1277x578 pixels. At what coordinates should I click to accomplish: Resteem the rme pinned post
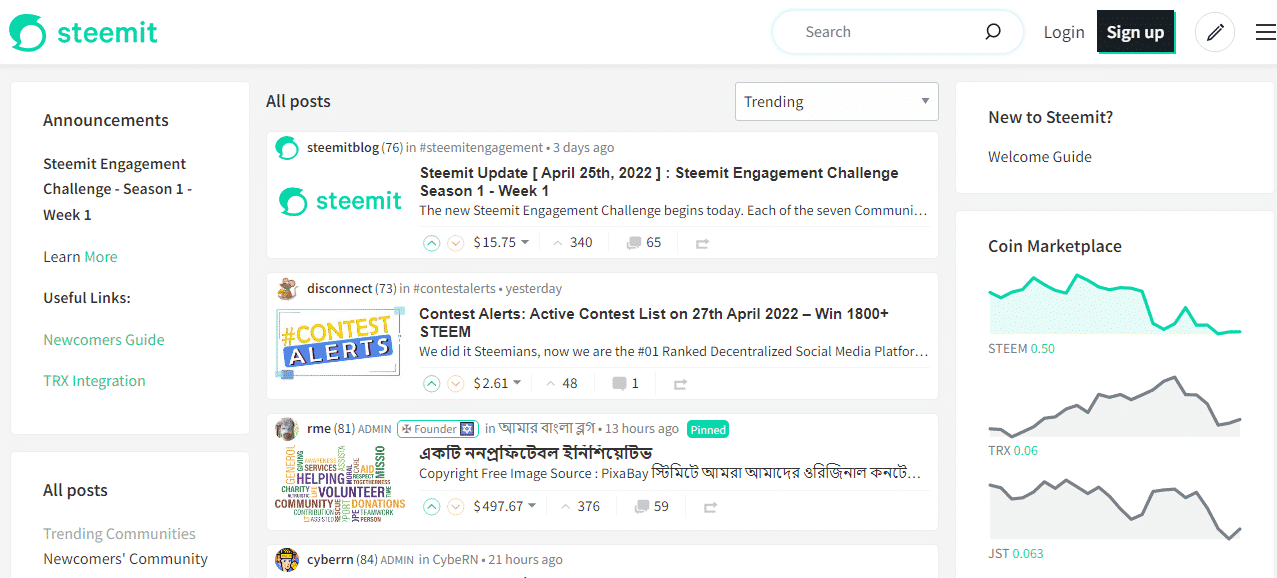coord(710,507)
